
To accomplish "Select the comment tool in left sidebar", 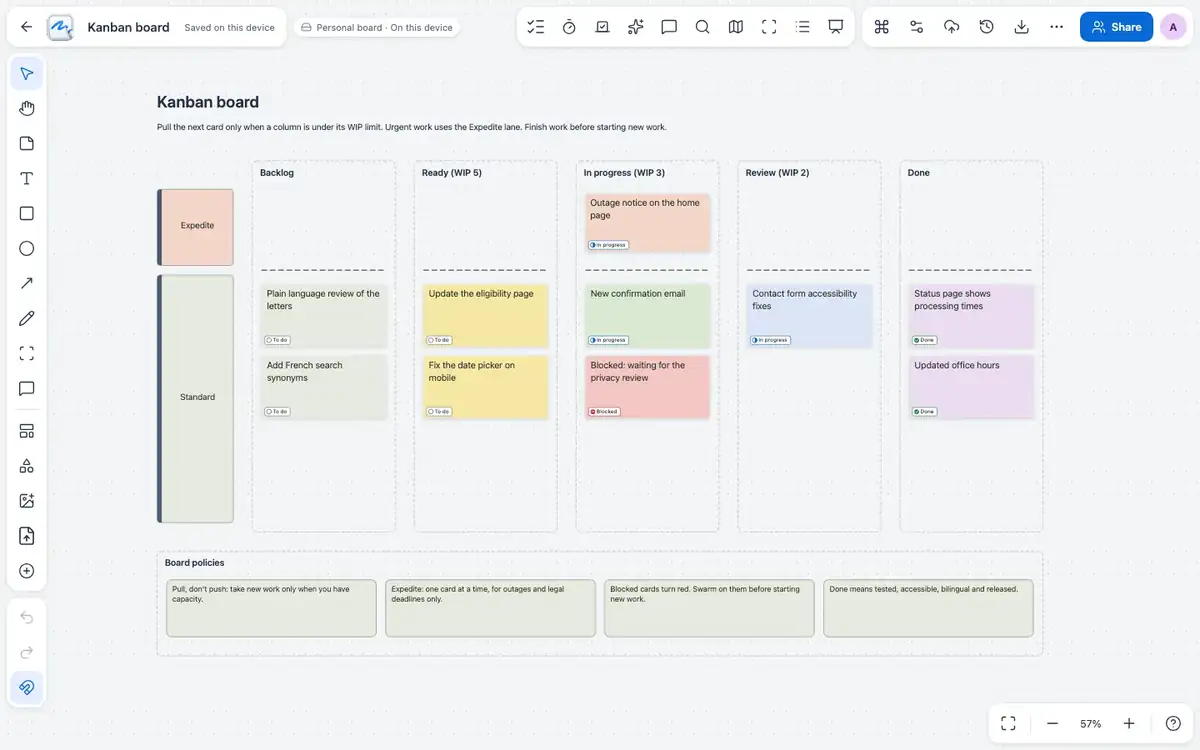I will coord(27,388).
